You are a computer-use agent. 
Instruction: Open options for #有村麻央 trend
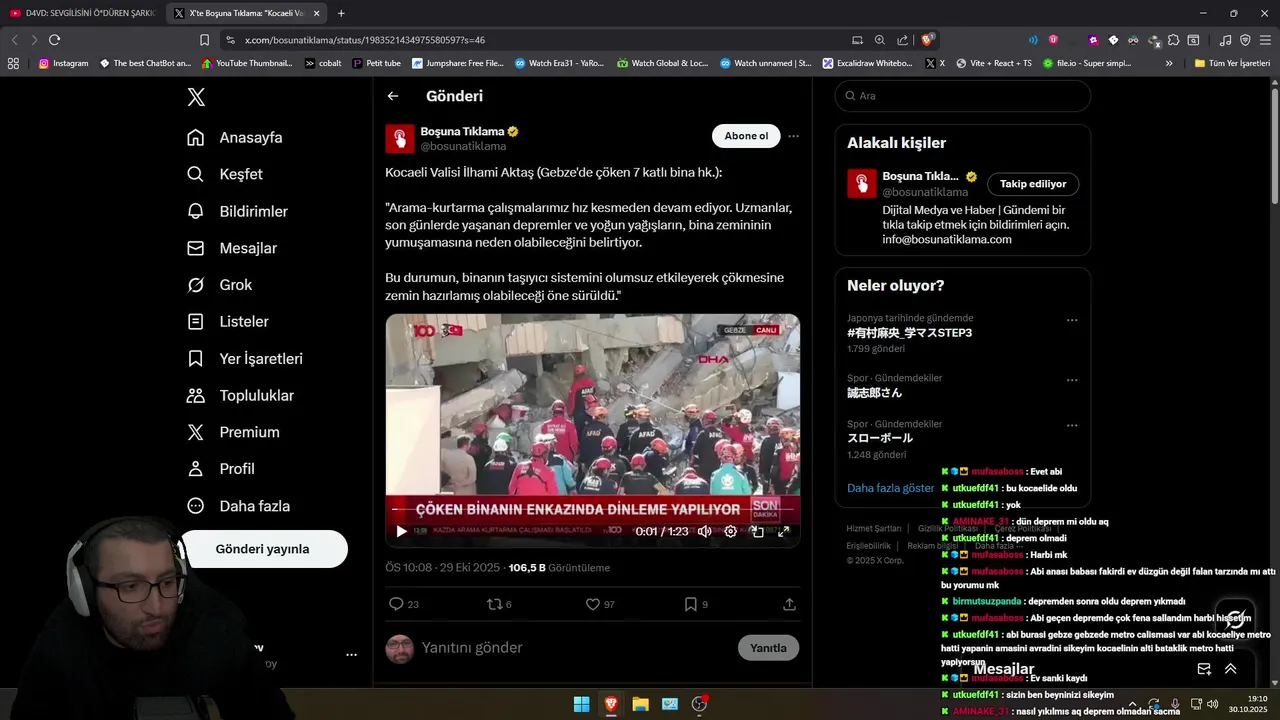[1072, 320]
